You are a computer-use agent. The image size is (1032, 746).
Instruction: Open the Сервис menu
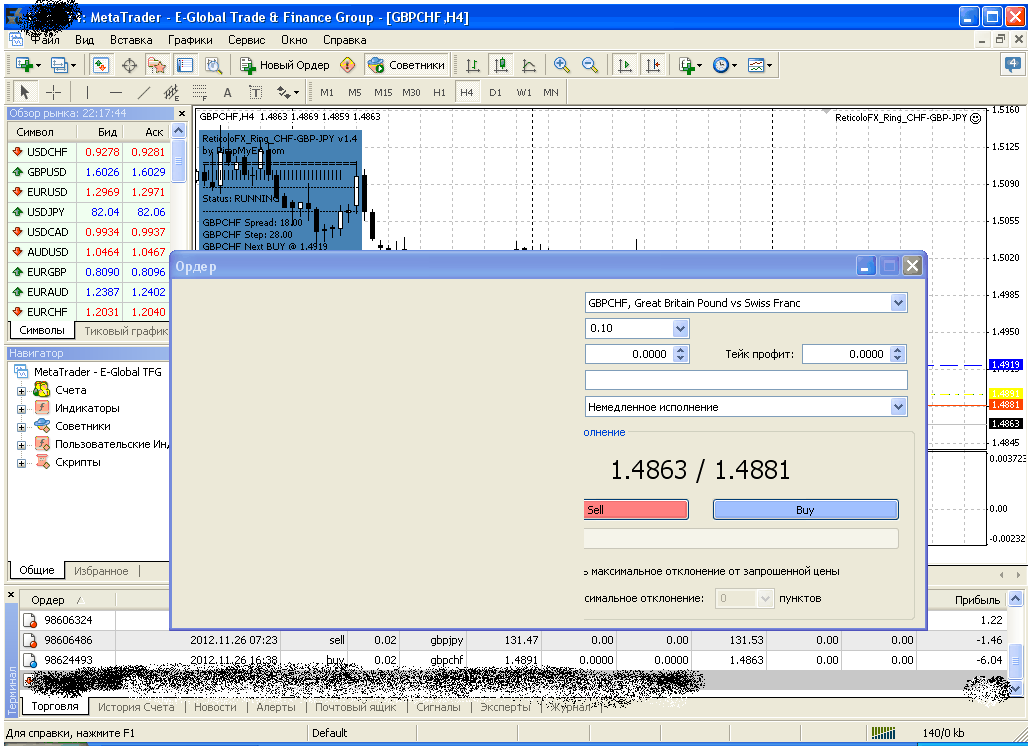pyautogui.click(x=246, y=40)
